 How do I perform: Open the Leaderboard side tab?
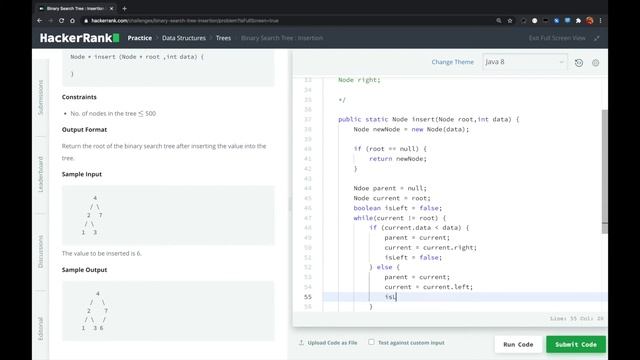pyautogui.click(x=40, y=174)
